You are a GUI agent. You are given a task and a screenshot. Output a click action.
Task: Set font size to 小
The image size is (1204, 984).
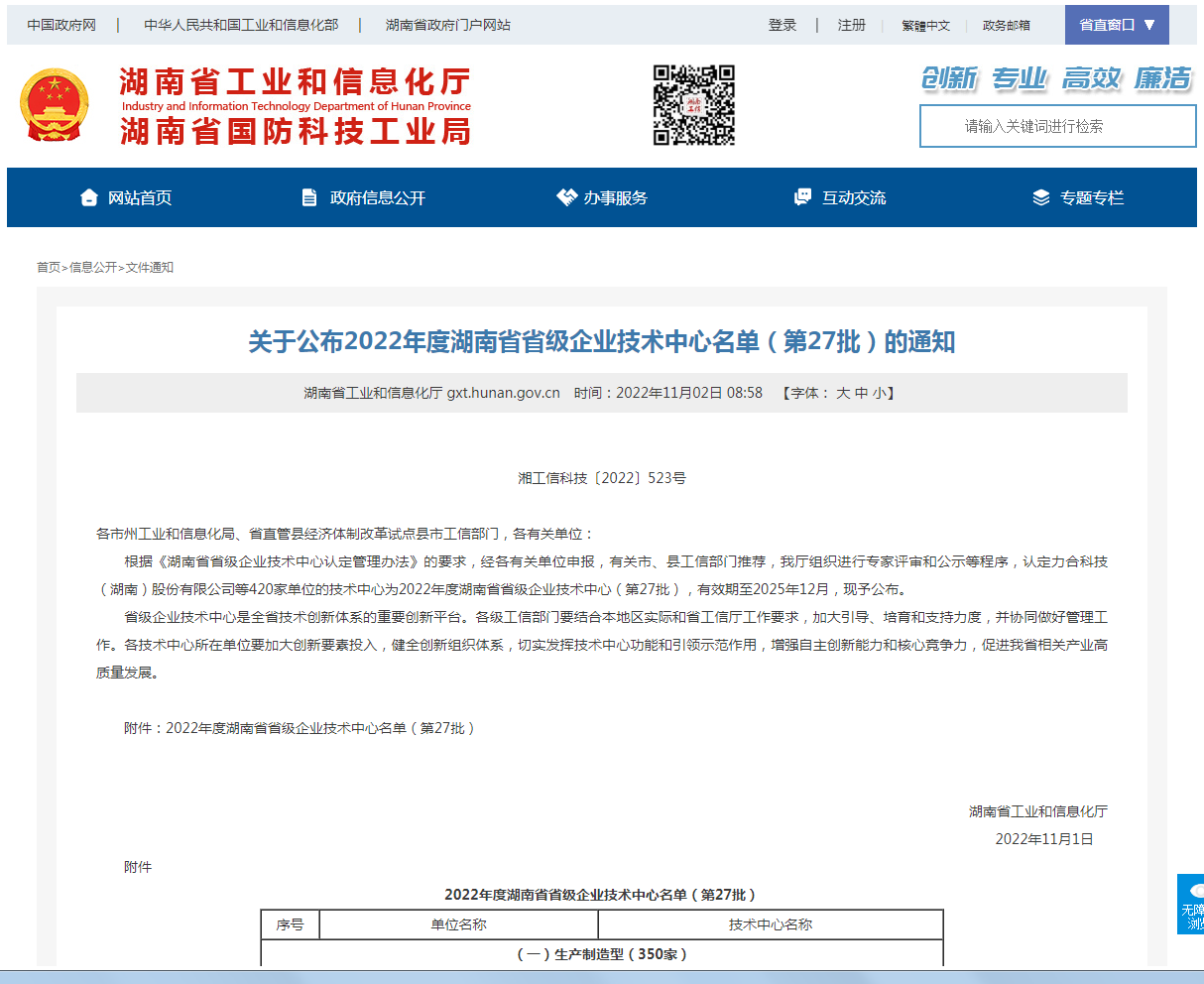tap(879, 393)
